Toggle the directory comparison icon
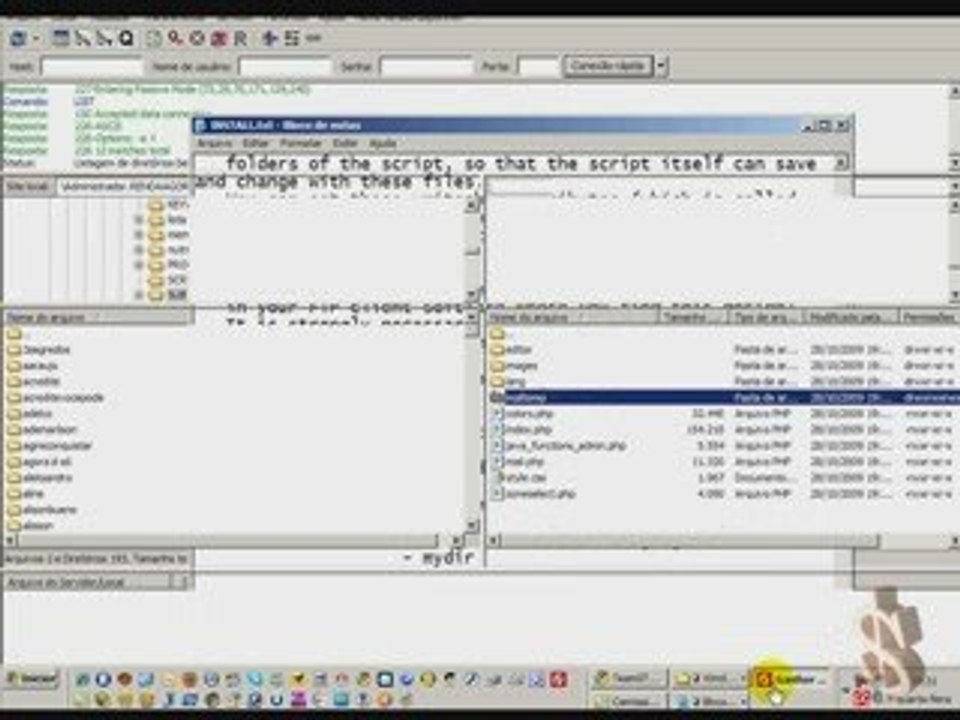Screen dimensions: 960x720 291,39
